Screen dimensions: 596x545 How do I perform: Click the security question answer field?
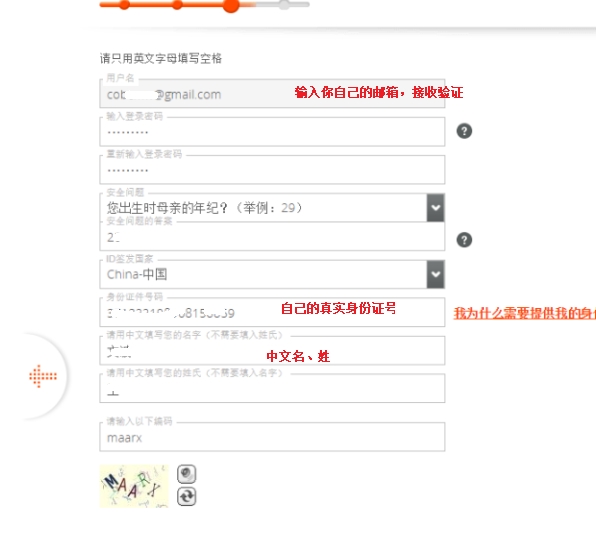pyautogui.click(x=272, y=236)
